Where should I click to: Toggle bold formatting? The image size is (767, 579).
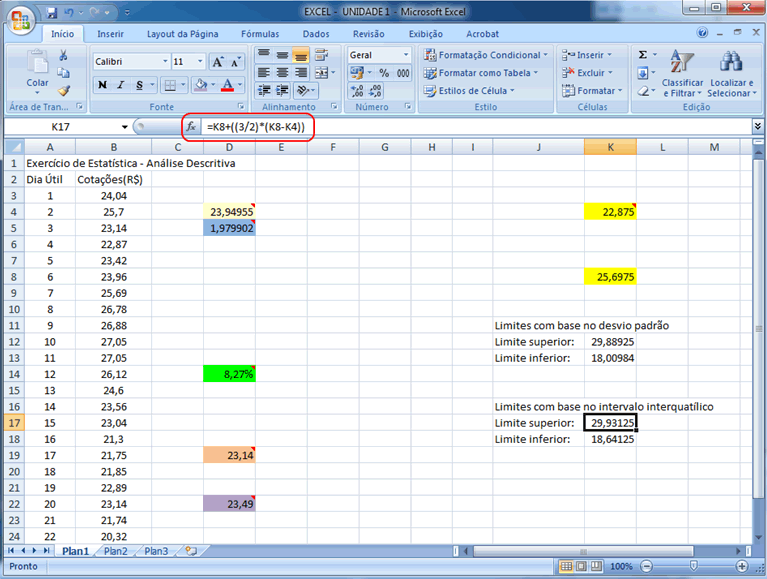coord(102,85)
